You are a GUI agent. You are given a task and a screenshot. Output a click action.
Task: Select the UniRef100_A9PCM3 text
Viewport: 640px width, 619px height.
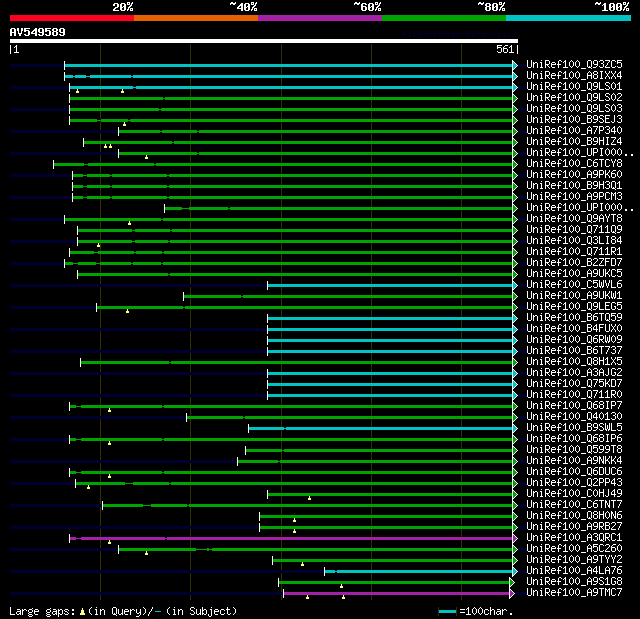point(574,197)
